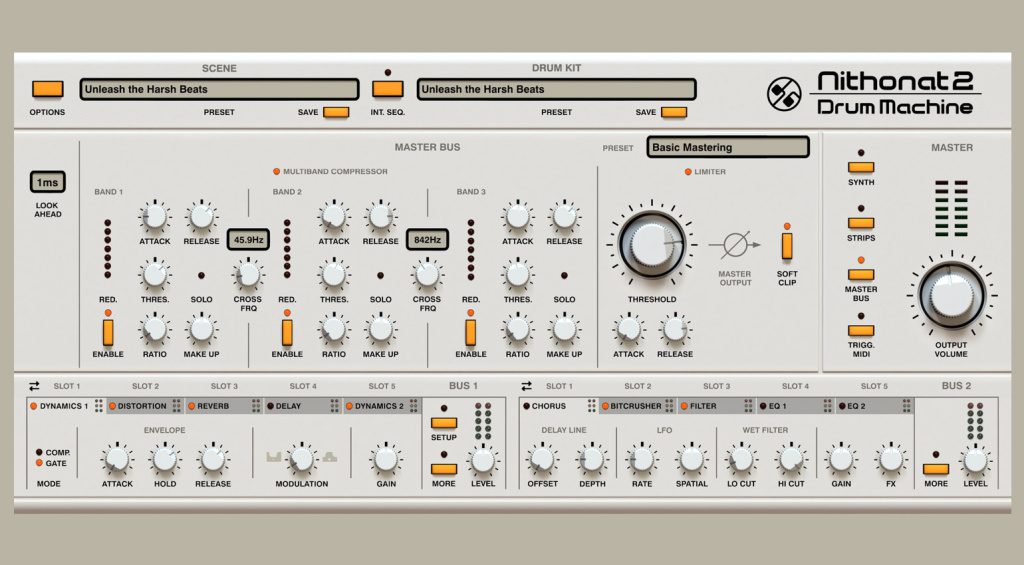Open the Drum Kit preset selector

556,89
